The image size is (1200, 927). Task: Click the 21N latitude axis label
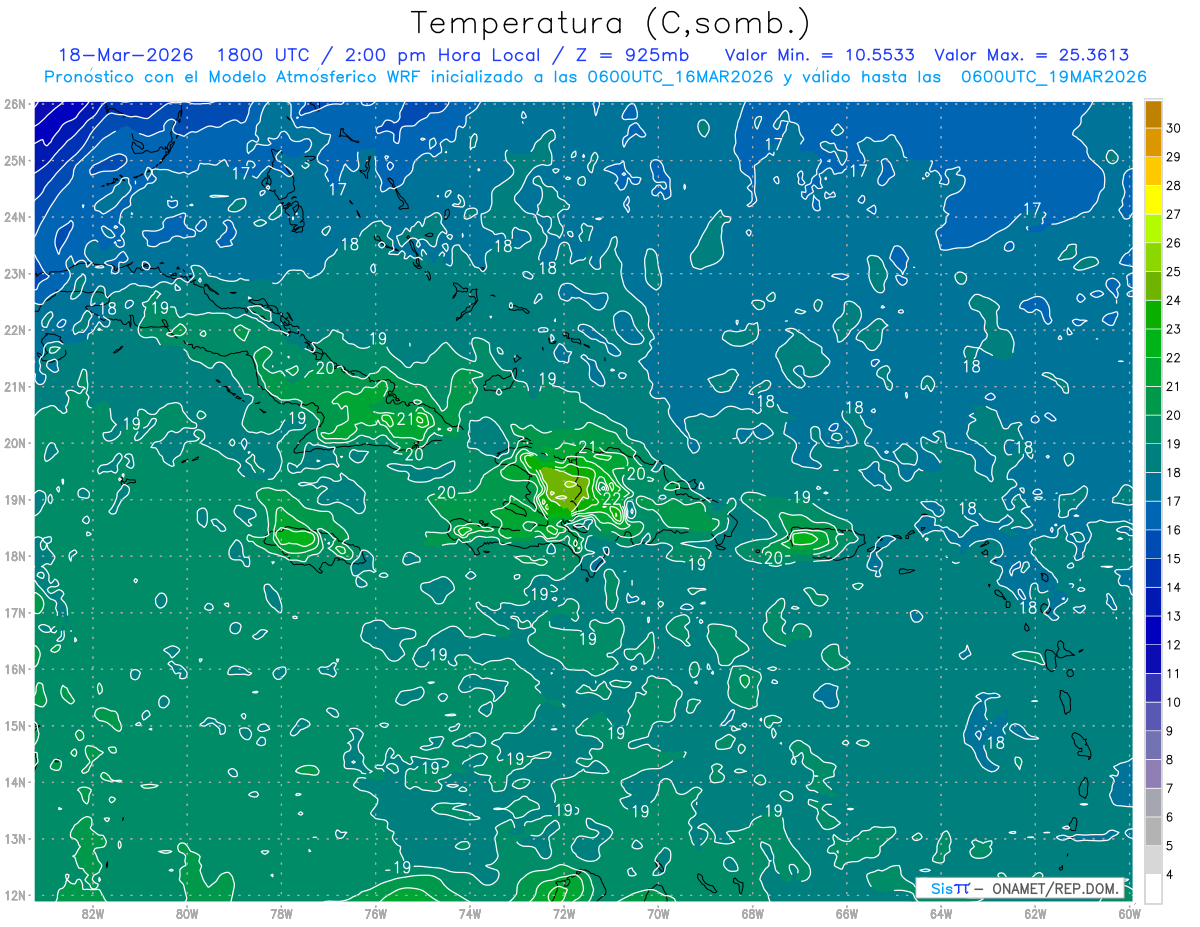click(x=15, y=386)
